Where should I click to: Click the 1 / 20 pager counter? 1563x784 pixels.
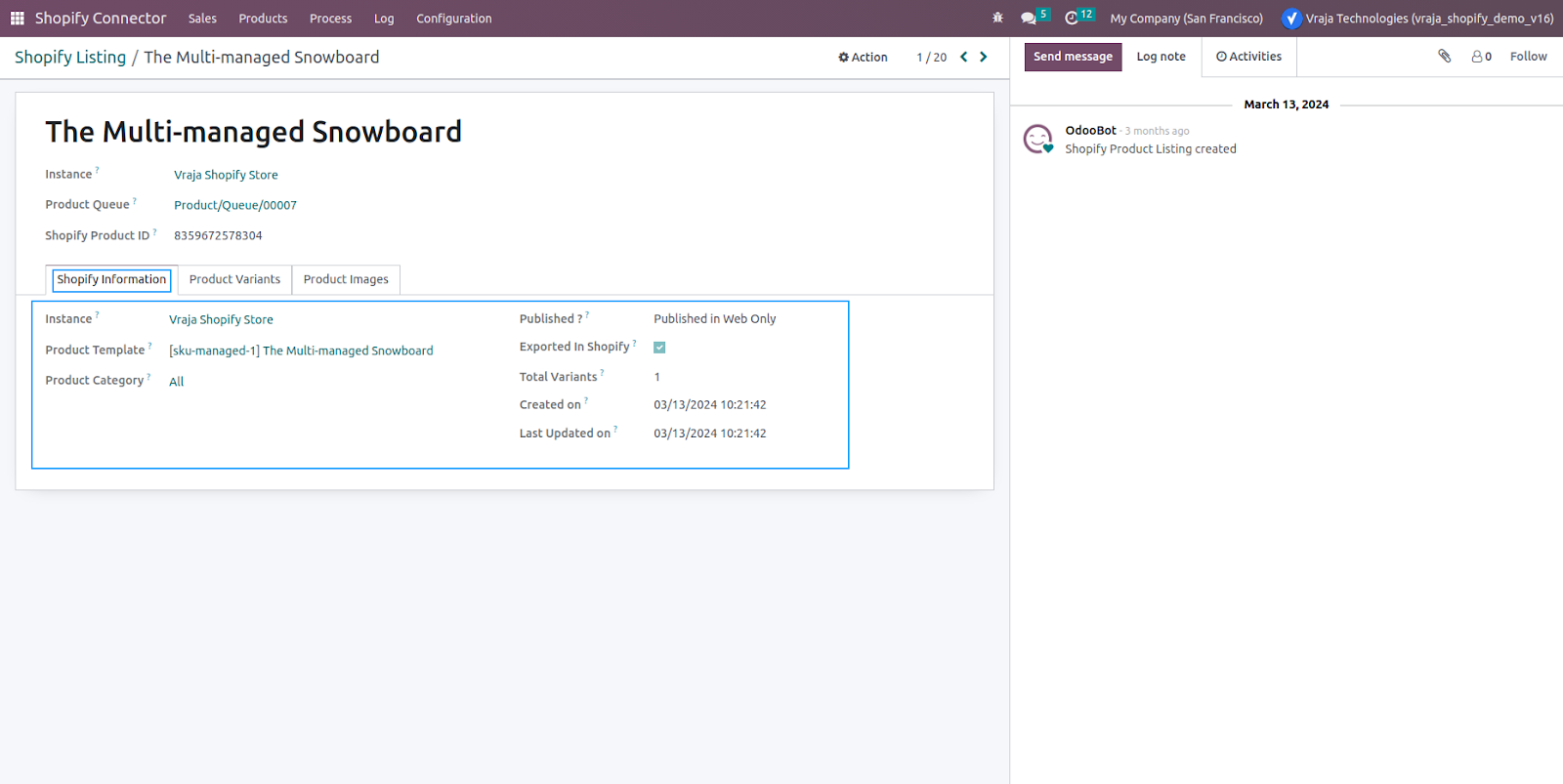(x=931, y=58)
